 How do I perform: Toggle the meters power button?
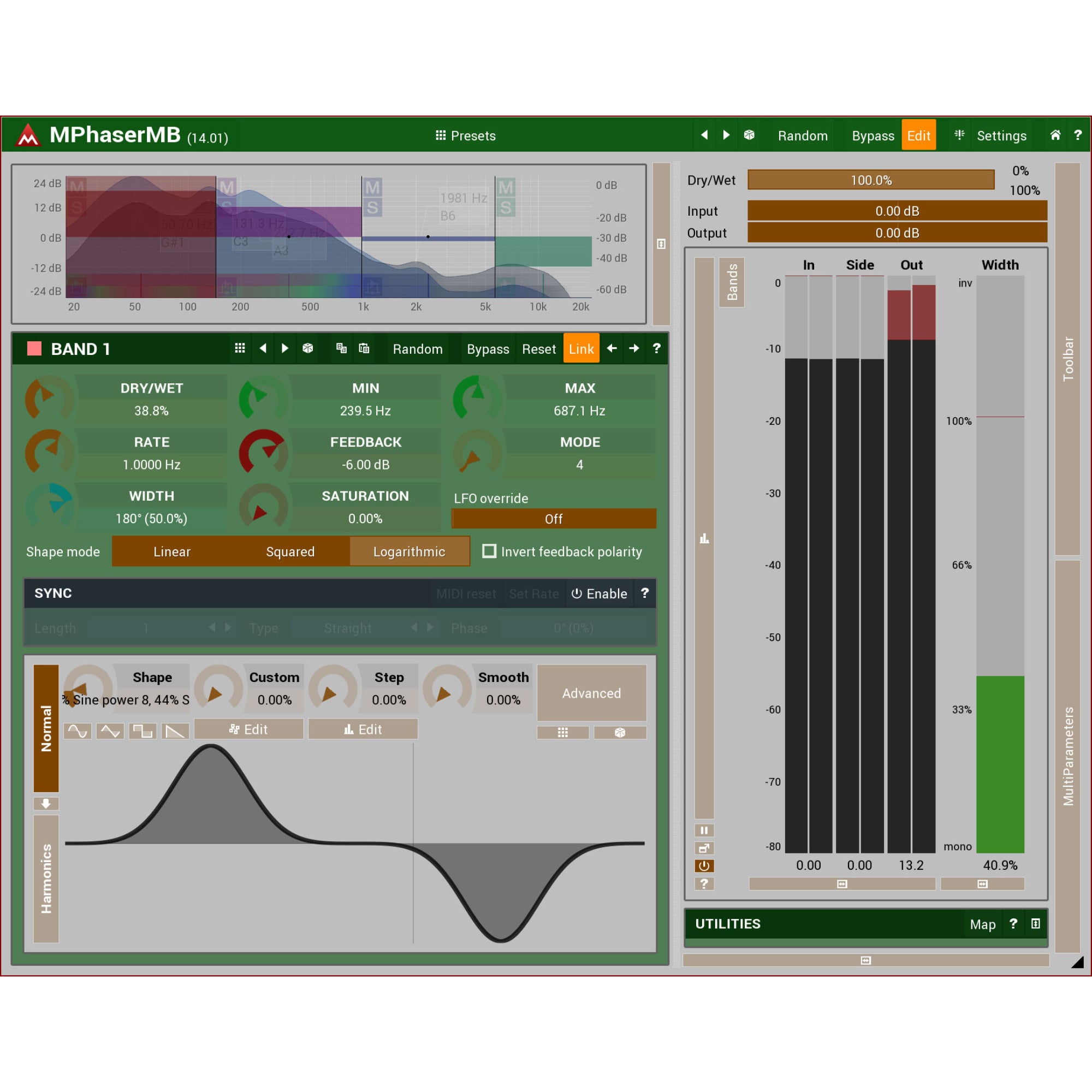704,866
